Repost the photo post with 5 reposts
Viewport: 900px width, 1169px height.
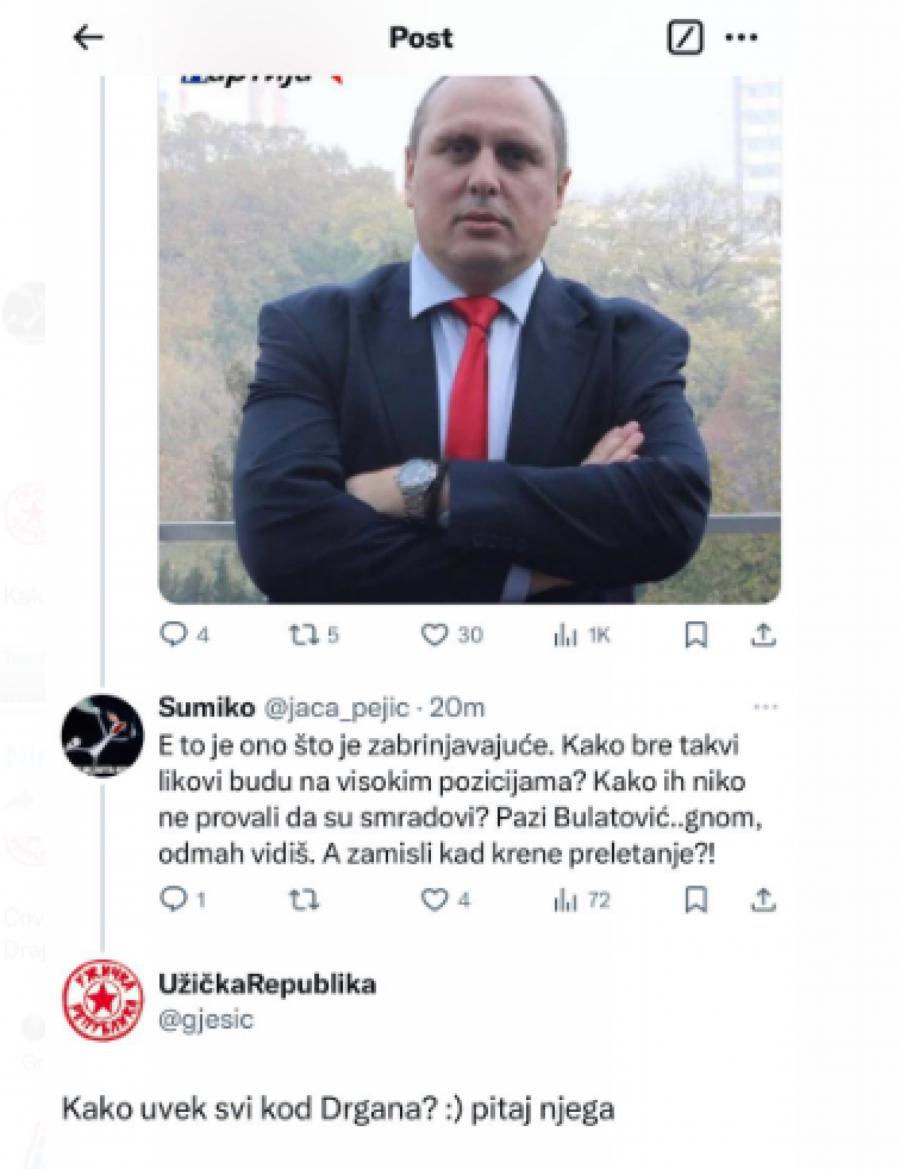314,635
